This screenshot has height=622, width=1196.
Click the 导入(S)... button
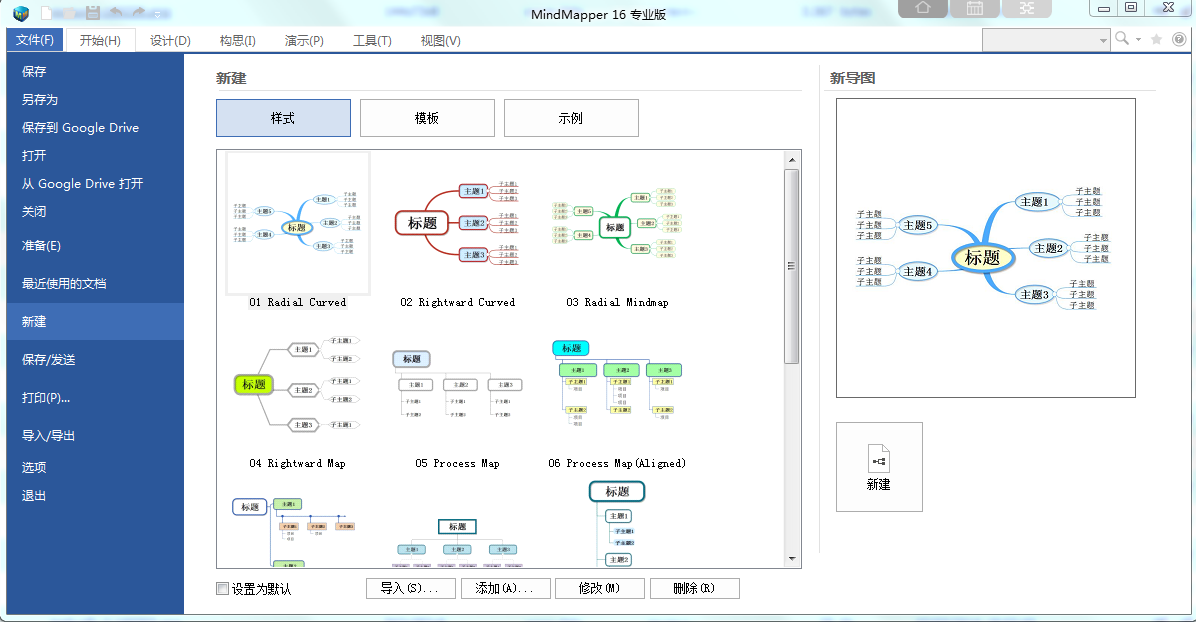tap(410, 588)
